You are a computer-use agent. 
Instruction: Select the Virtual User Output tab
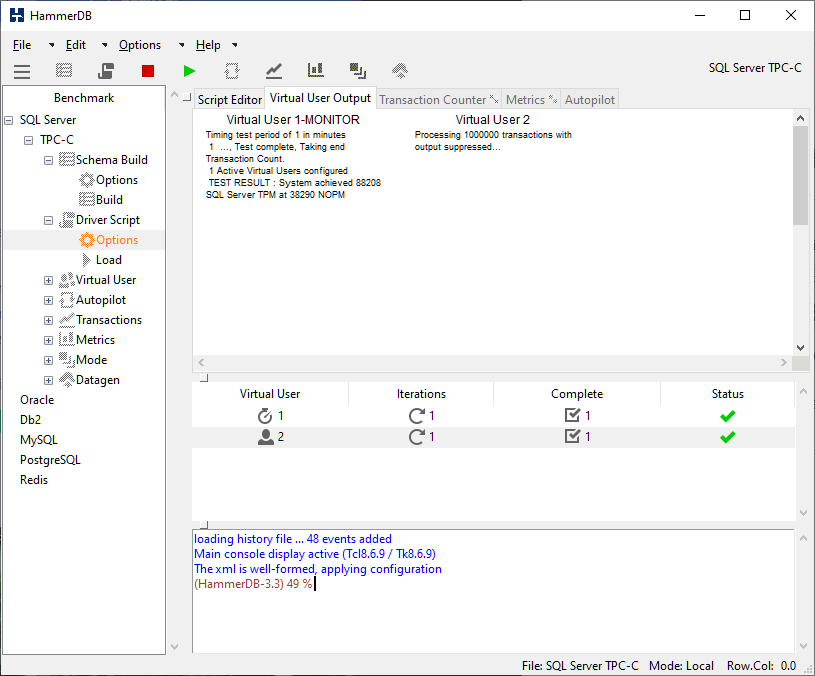point(320,98)
